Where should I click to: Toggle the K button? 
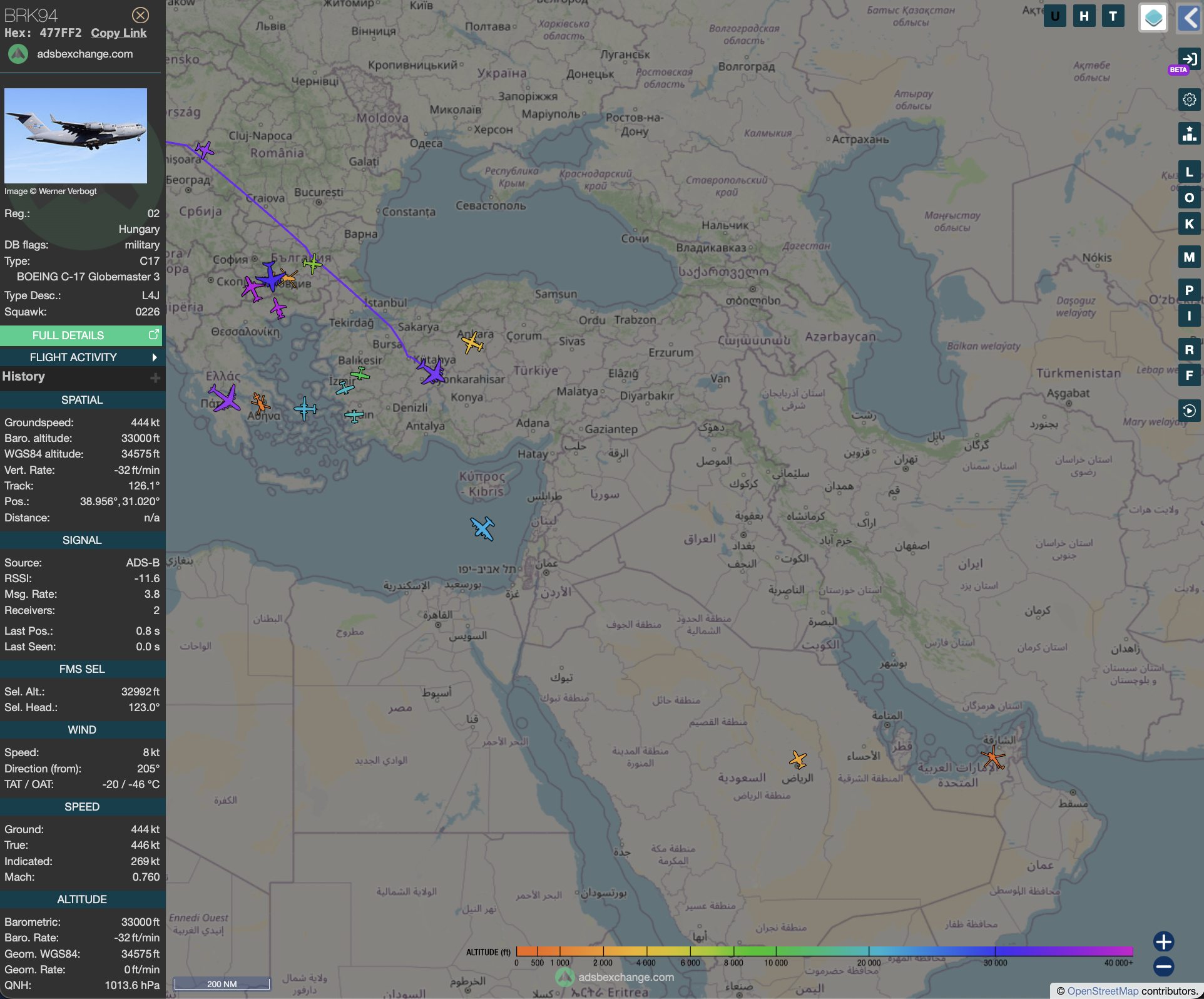click(x=1189, y=223)
